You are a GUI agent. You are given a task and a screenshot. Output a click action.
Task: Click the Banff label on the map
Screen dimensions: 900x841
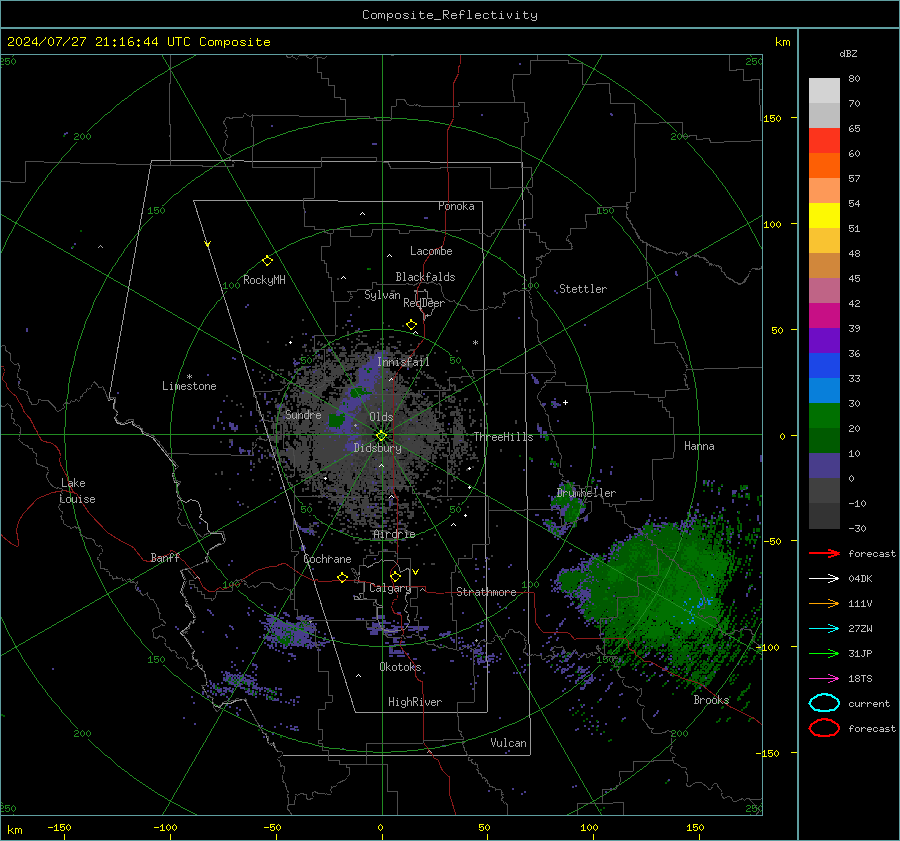point(165,557)
